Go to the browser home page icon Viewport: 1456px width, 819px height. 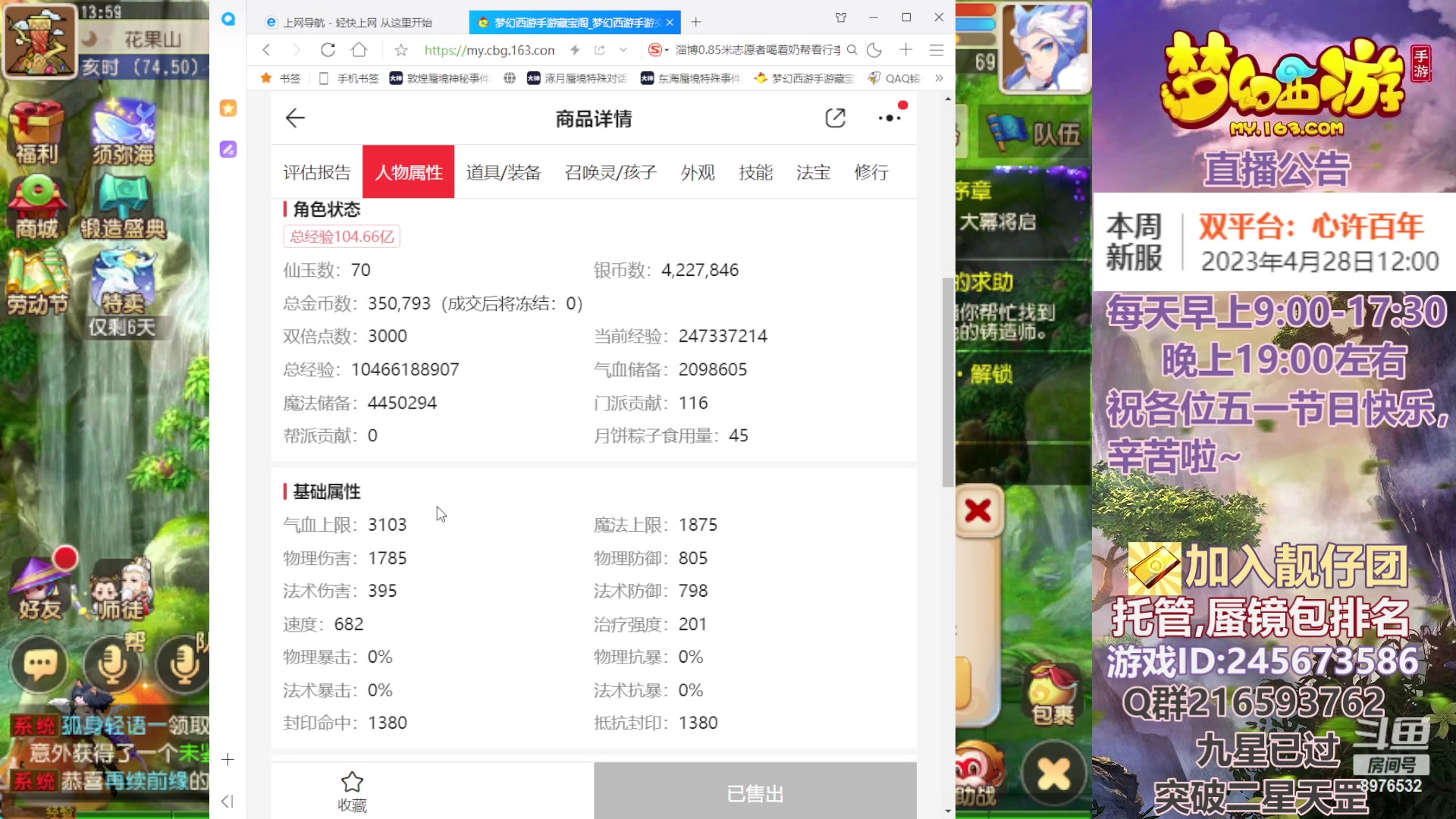click(359, 50)
